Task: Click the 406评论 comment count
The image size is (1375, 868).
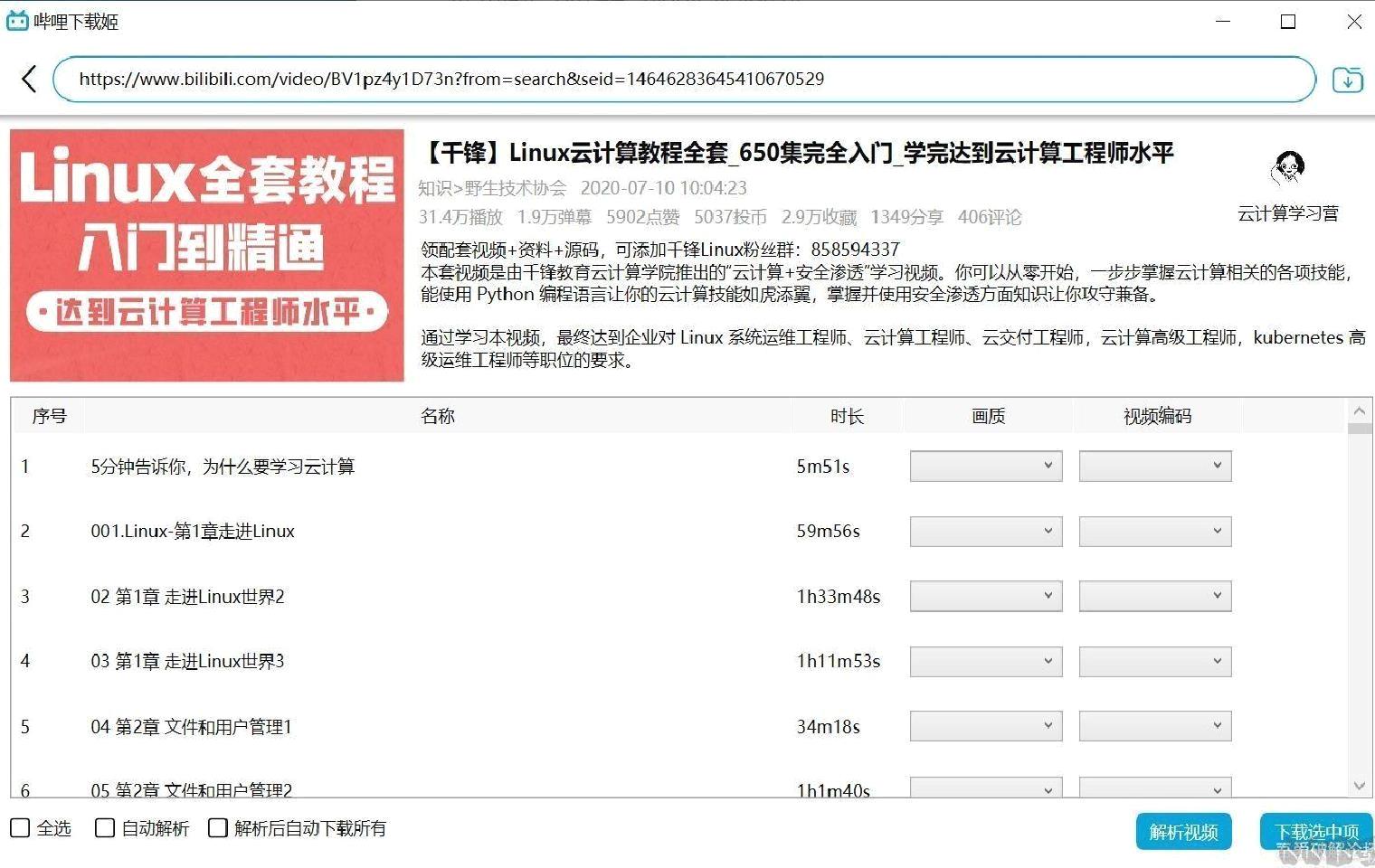Action: click(990, 217)
